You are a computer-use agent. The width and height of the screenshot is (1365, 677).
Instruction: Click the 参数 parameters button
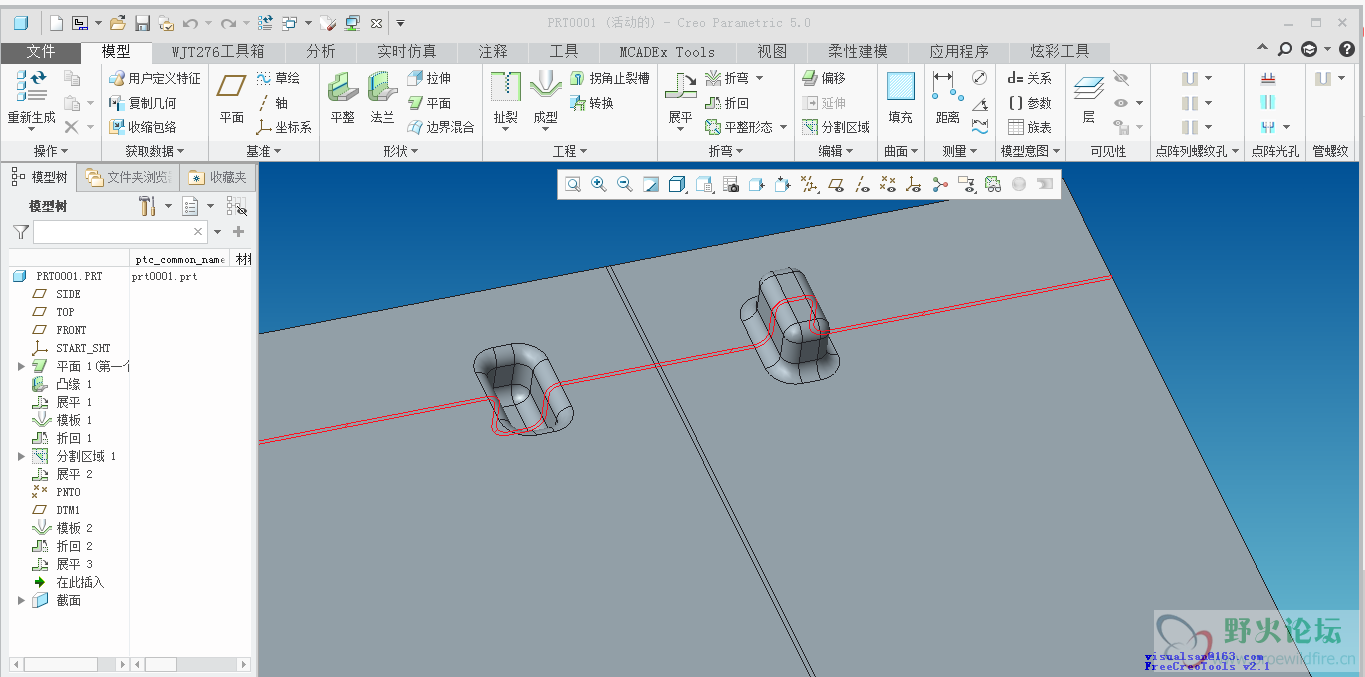pos(1030,103)
